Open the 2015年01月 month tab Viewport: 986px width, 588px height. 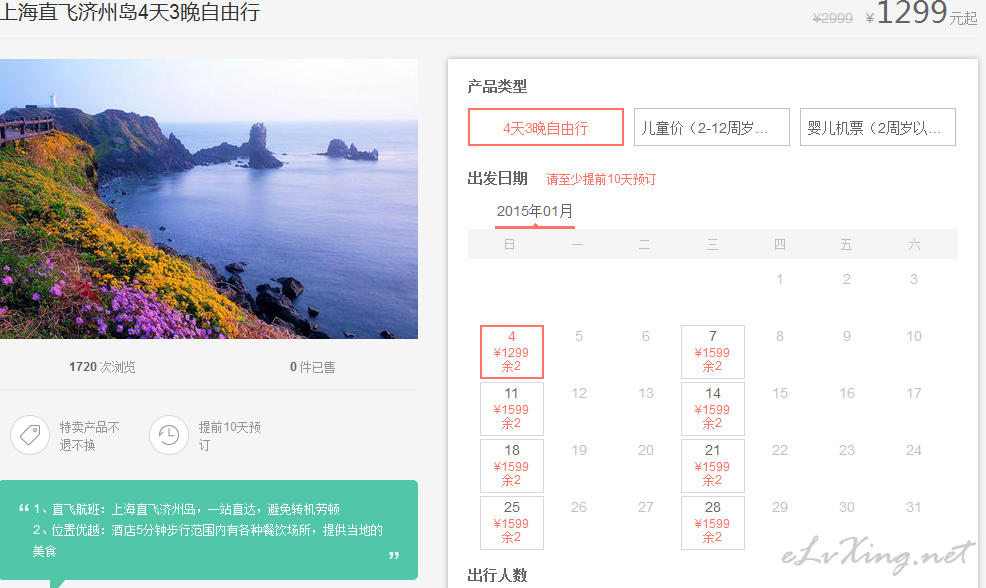pos(535,212)
